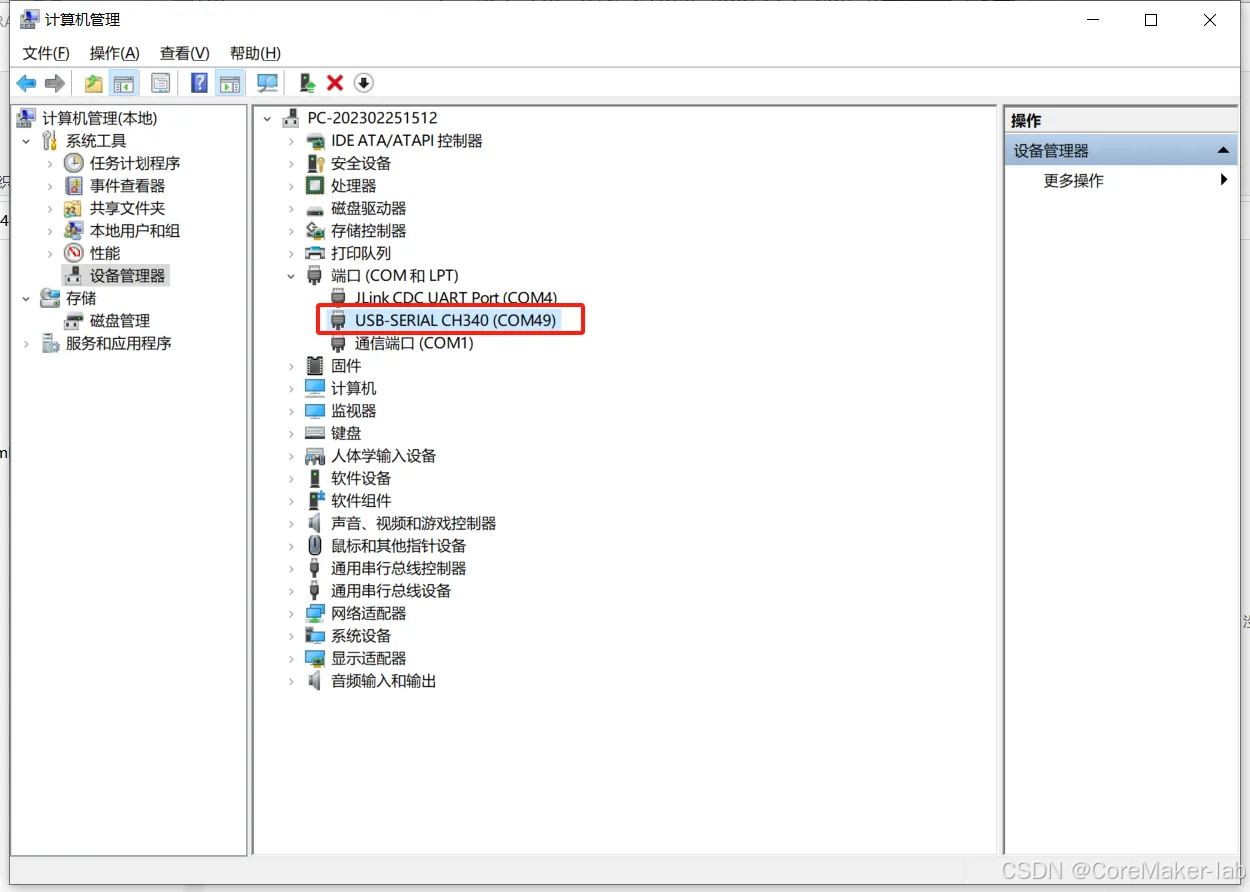Collapse the 设备管理器 section in Operations pane

pos(1222,149)
